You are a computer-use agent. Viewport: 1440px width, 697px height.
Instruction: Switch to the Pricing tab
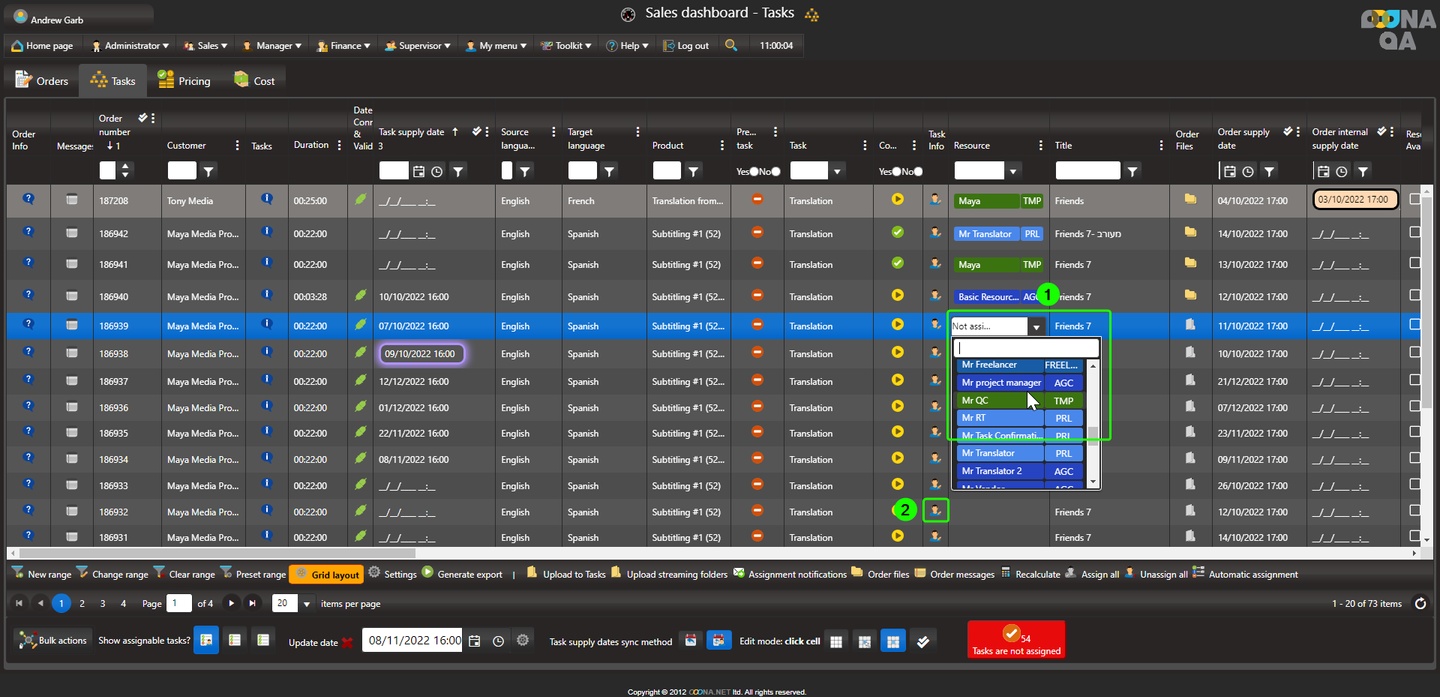[x=184, y=81]
